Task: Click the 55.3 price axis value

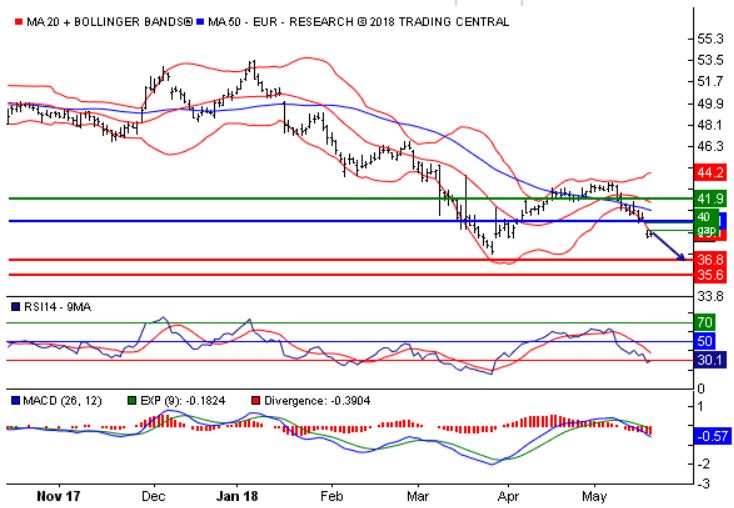Action: 710,39
